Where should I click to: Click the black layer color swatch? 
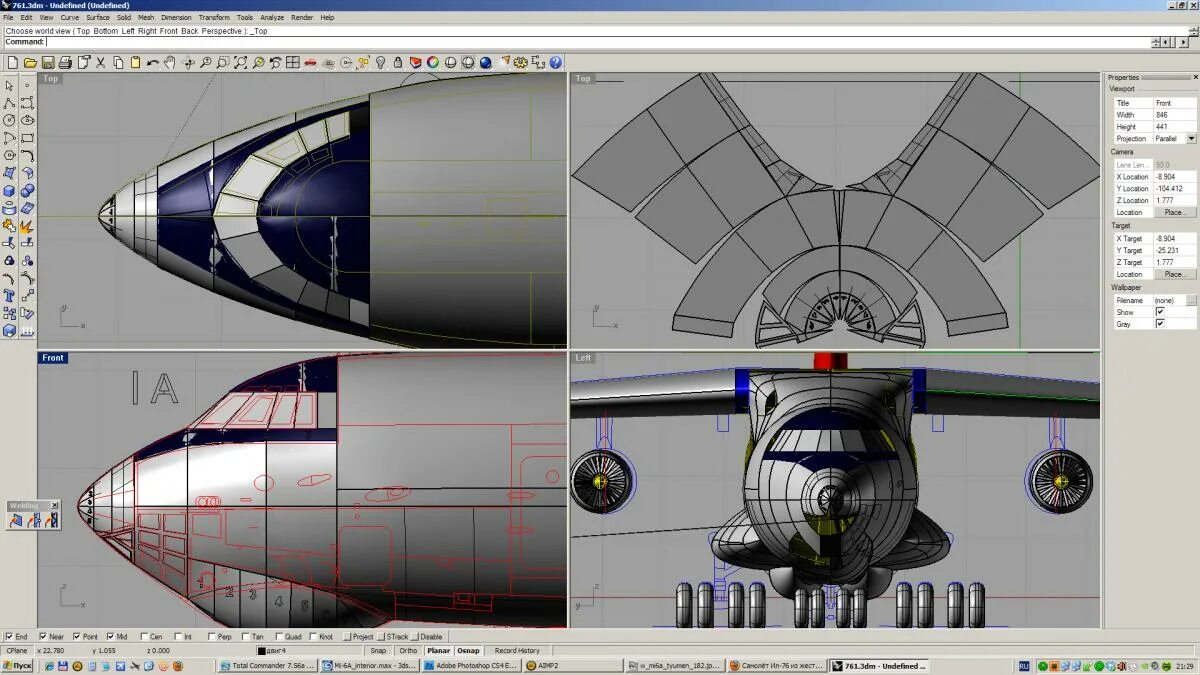pos(262,651)
